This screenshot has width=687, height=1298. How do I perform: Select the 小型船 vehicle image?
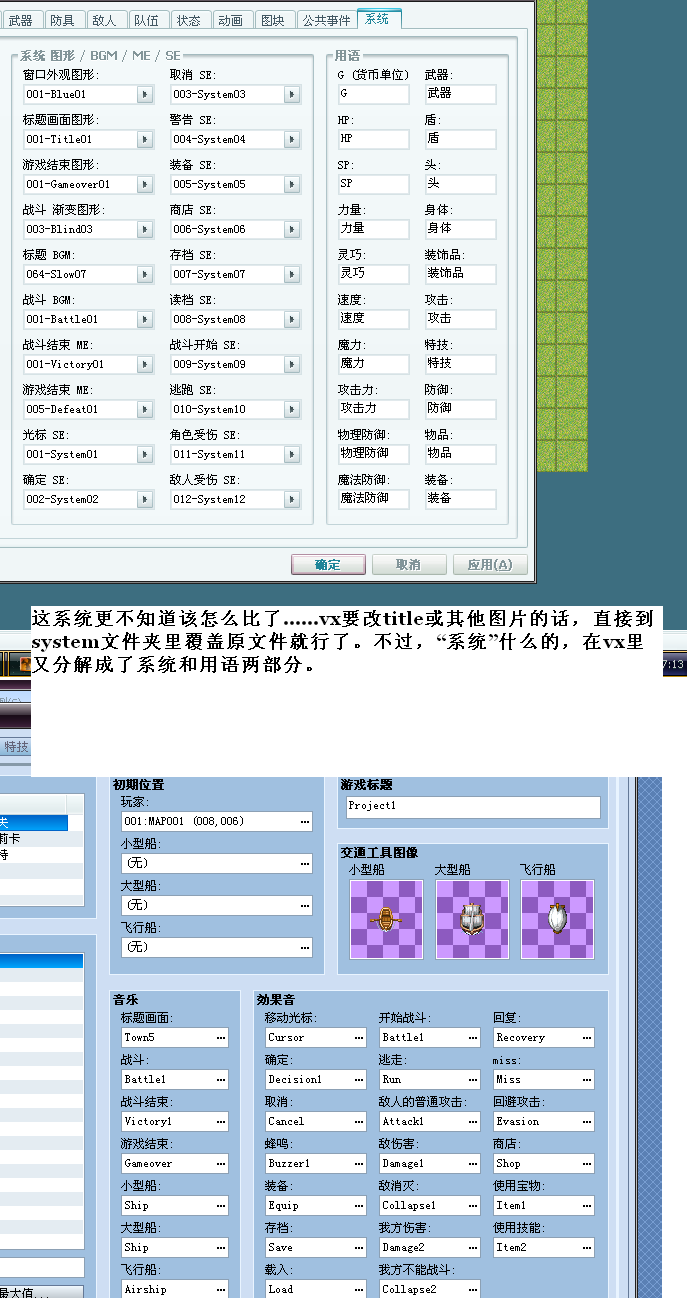coord(386,918)
